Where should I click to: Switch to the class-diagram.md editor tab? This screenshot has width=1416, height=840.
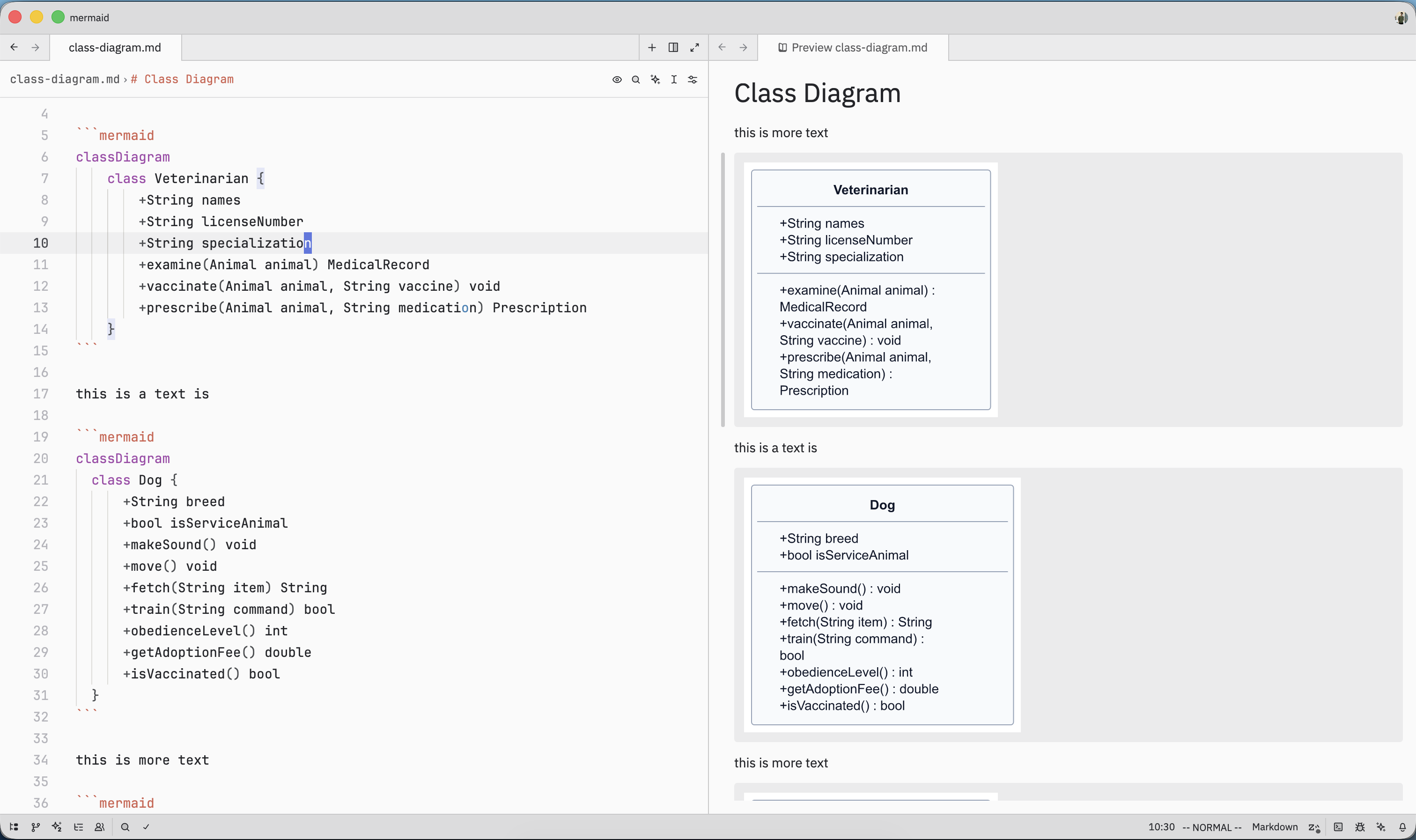[x=114, y=48]
